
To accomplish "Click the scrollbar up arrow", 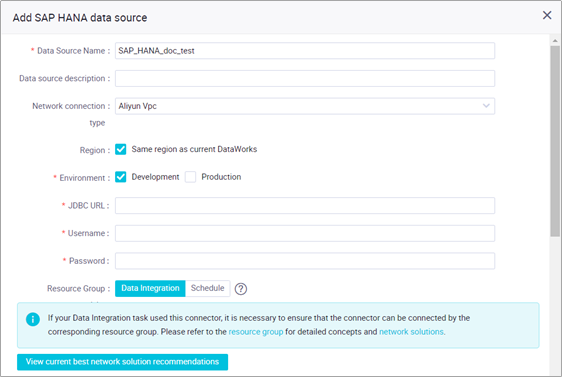I will click(x=555, y=40).
